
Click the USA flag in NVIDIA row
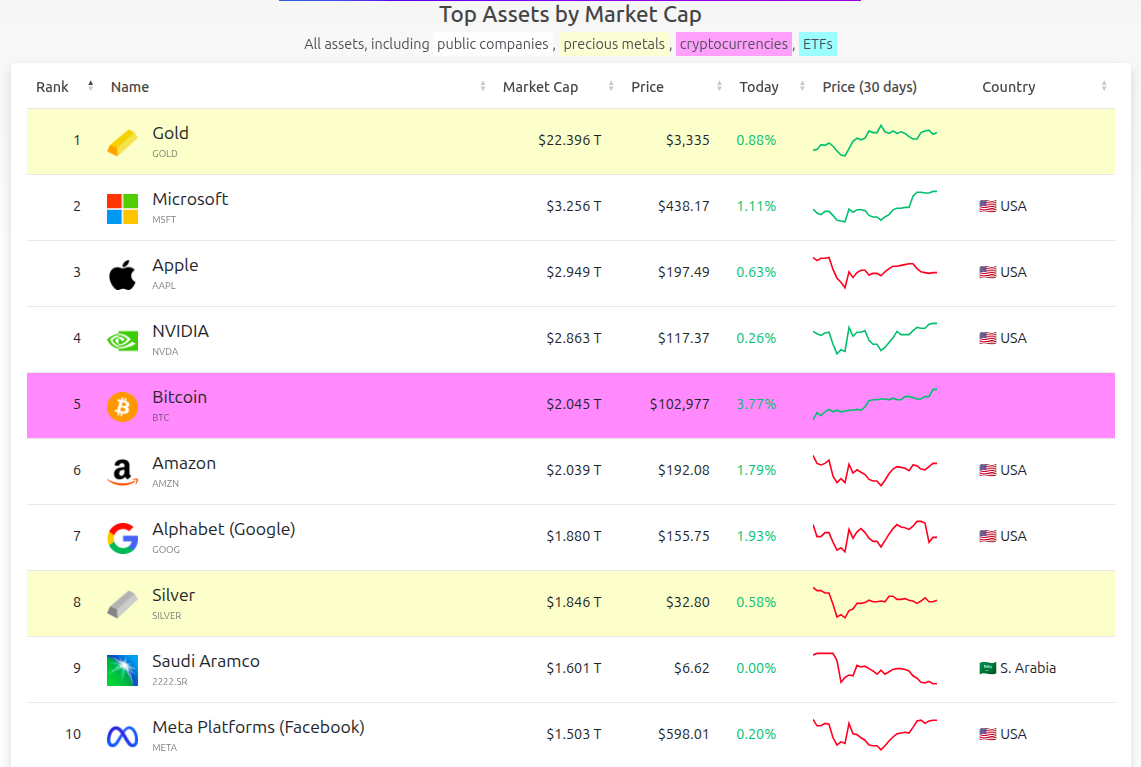coord(987,338)
